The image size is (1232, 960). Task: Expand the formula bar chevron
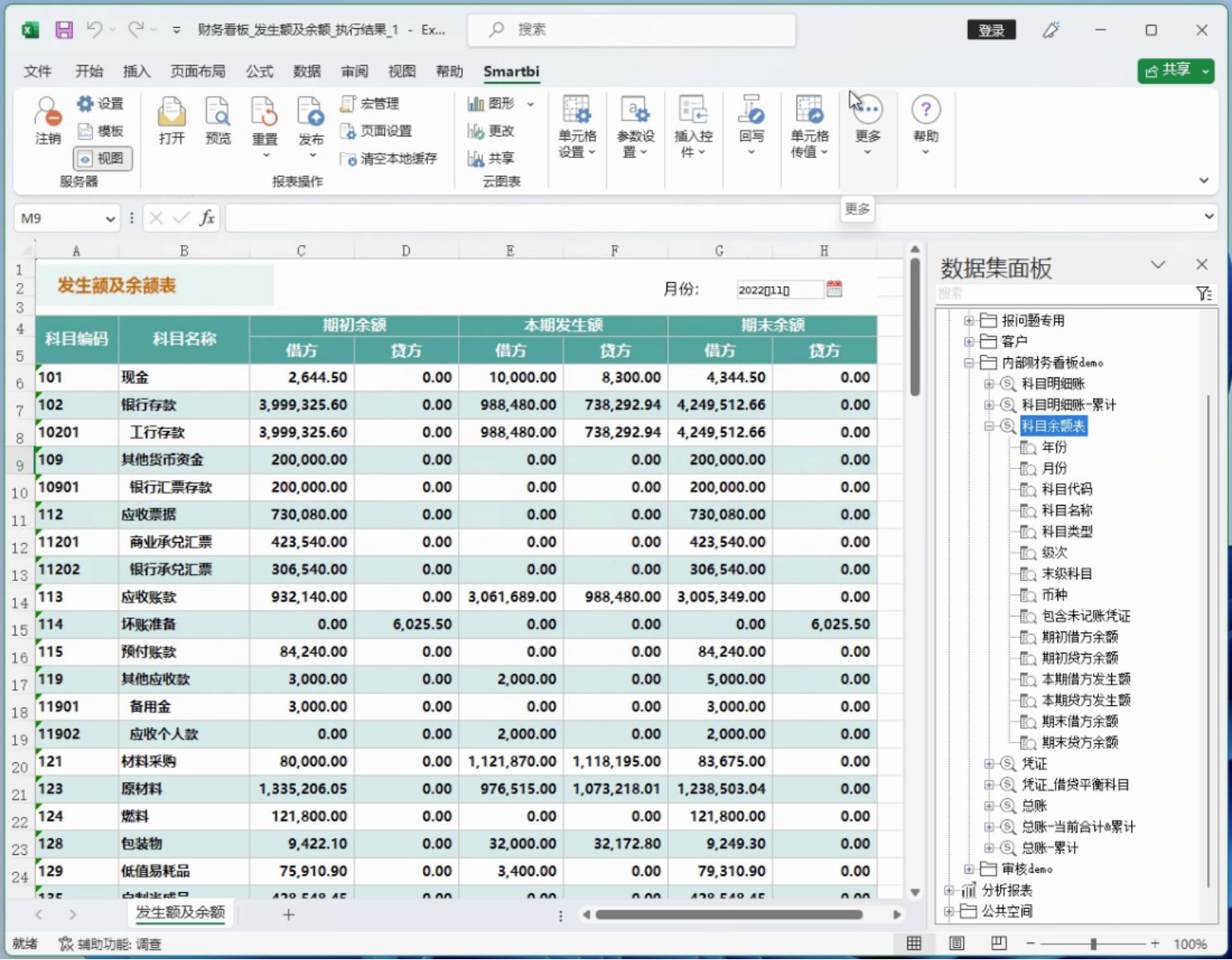point(1209,217)
